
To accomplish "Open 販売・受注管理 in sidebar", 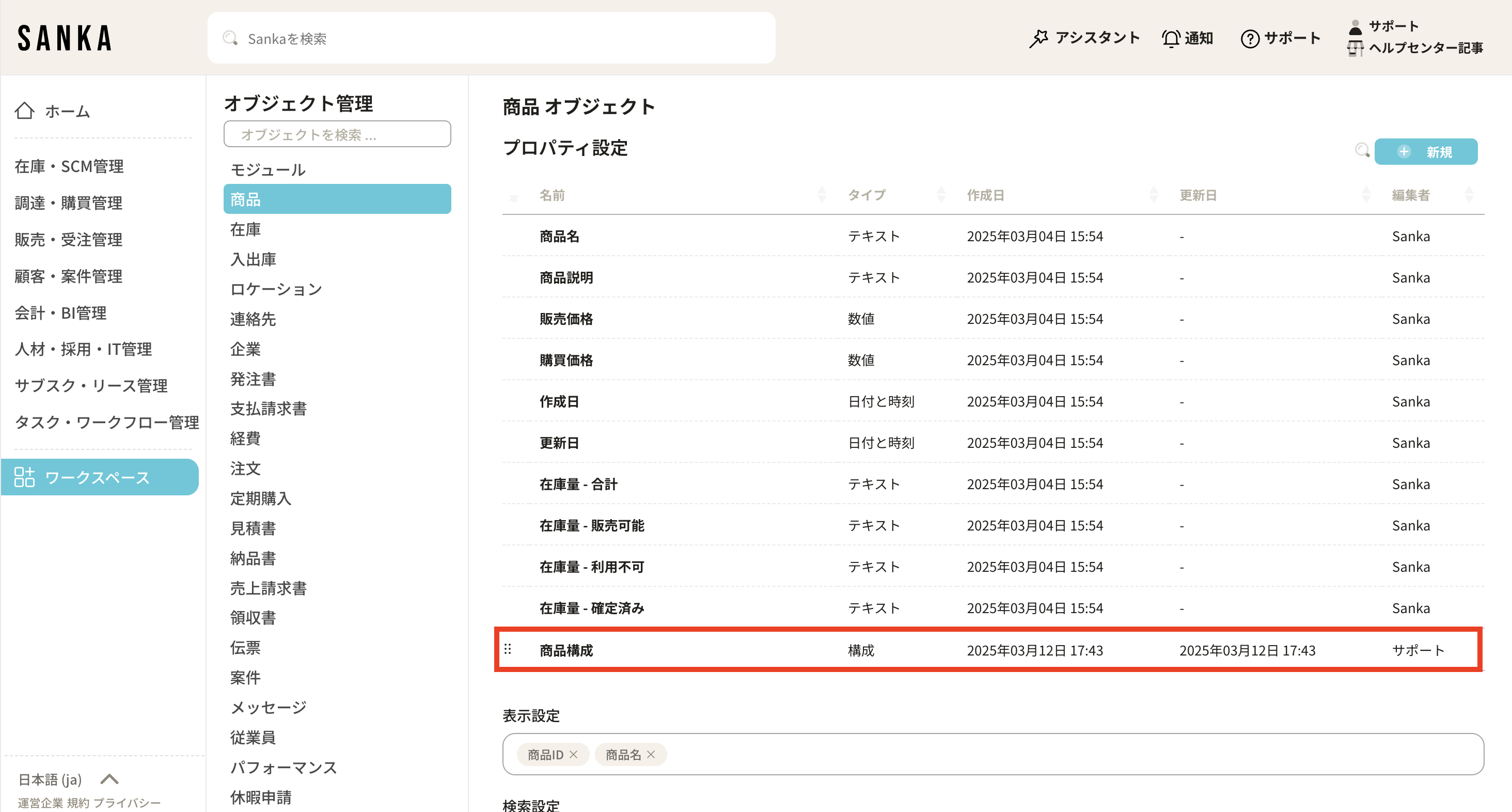I will (69, 240).
